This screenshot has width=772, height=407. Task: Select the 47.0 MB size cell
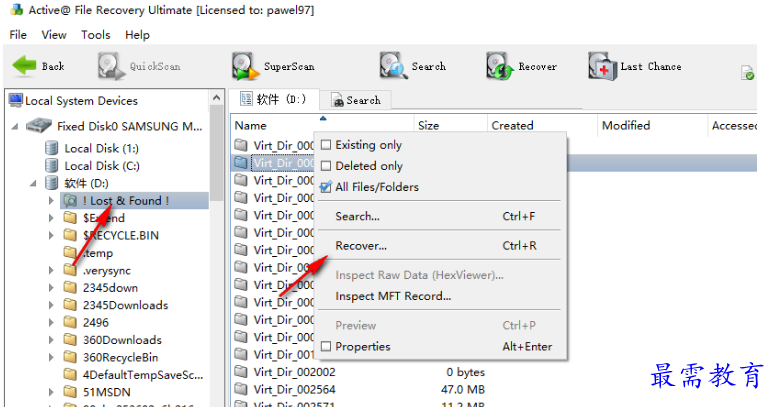coord(463,389)
